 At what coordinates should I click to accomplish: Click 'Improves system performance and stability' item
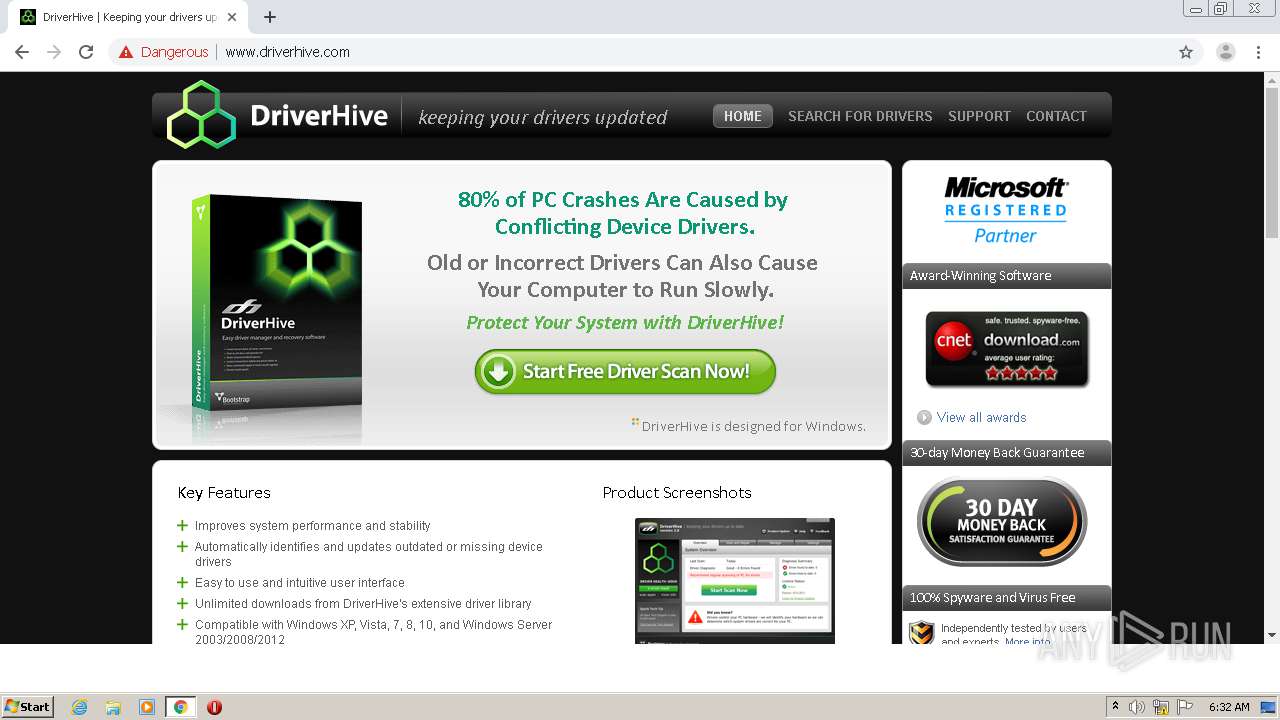(312, 525)
